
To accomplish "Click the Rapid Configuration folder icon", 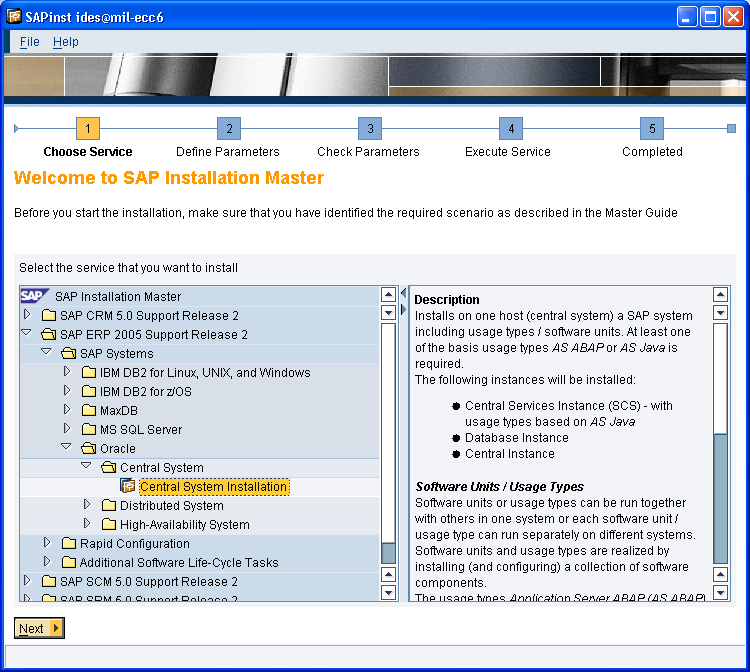I will (69, 544).
